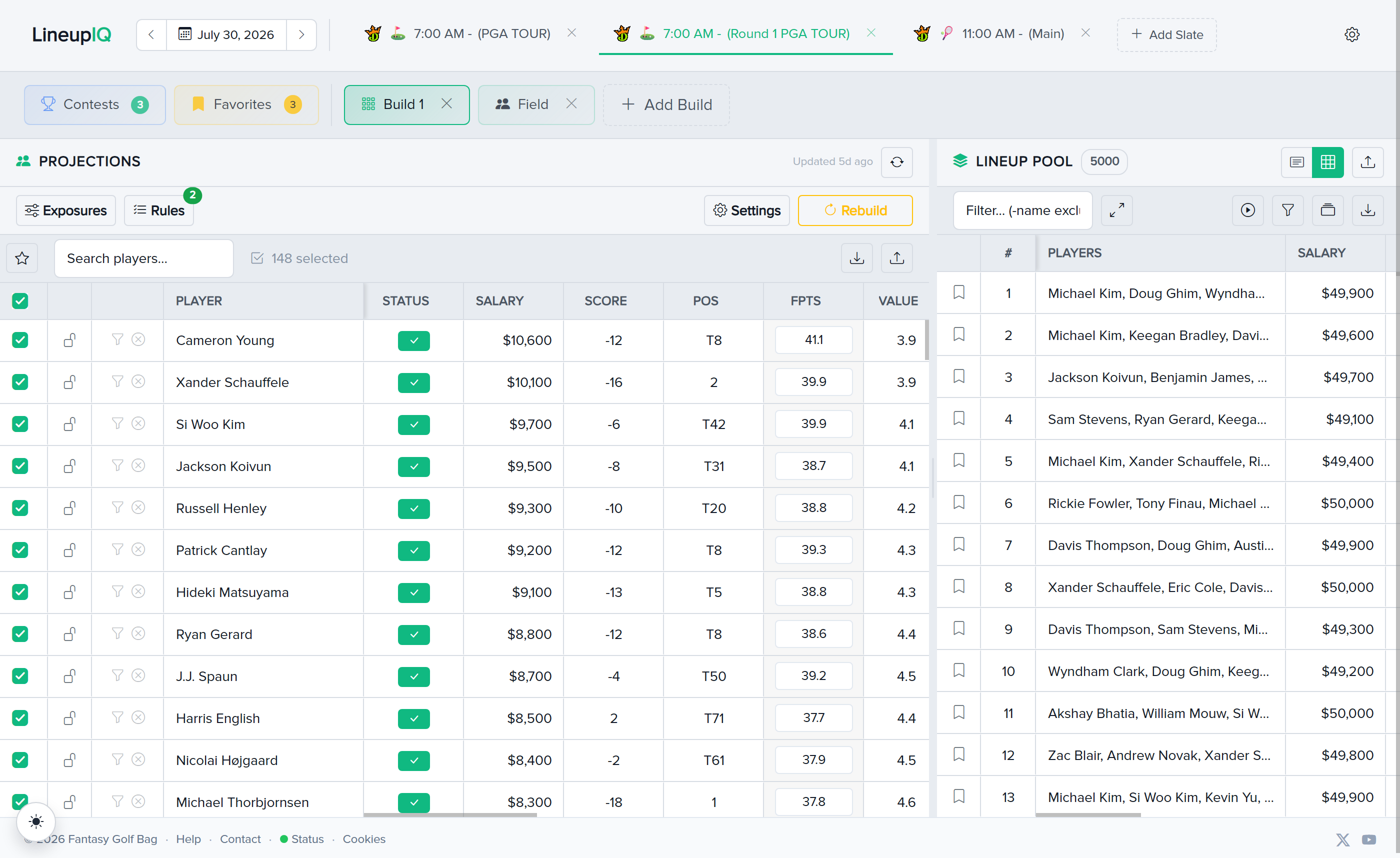Uncheck Ryan Gerard
1400x858 pixels.
(20, 633)
